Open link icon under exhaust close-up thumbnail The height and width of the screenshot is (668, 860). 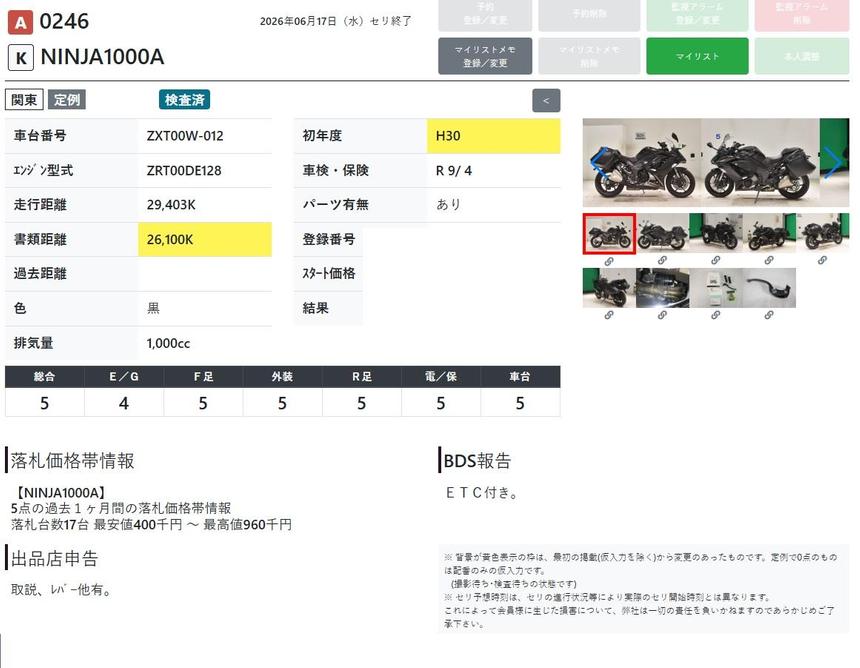pyautogui.click(x=662, y=315)
